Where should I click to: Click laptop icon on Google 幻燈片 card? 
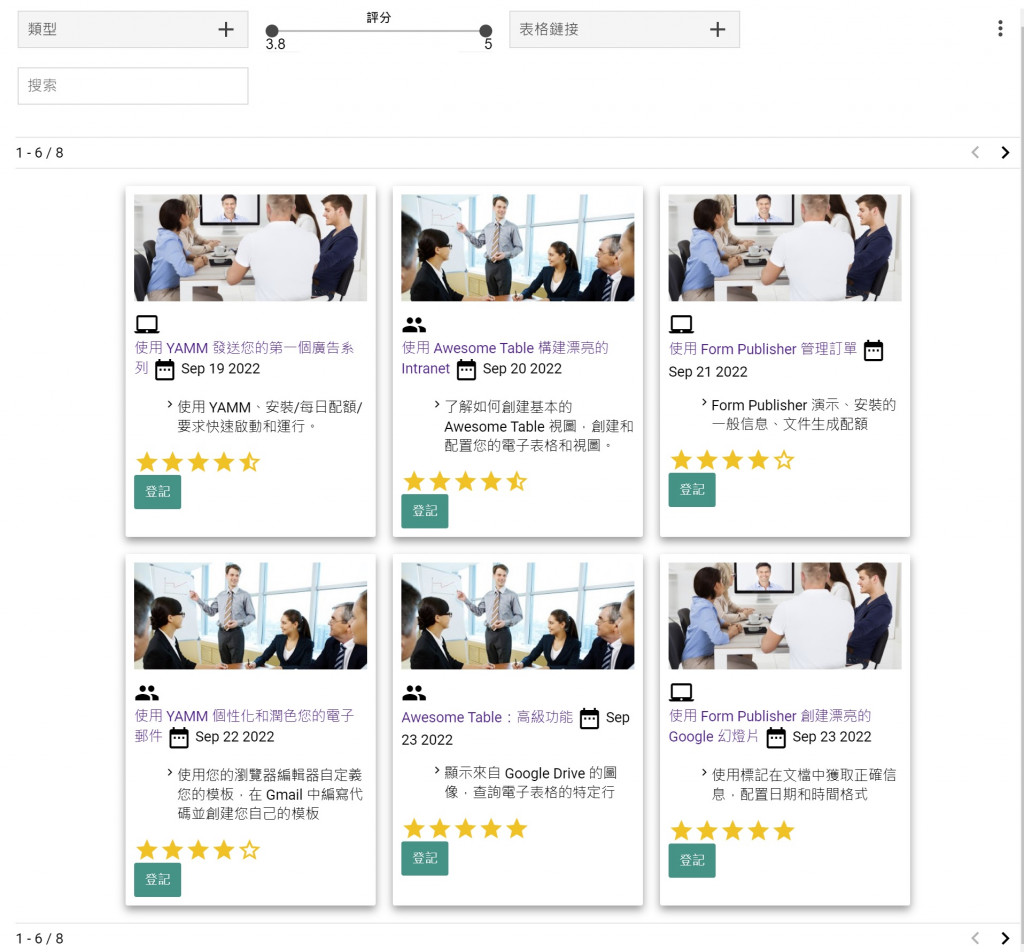click(x=681, y=692)
